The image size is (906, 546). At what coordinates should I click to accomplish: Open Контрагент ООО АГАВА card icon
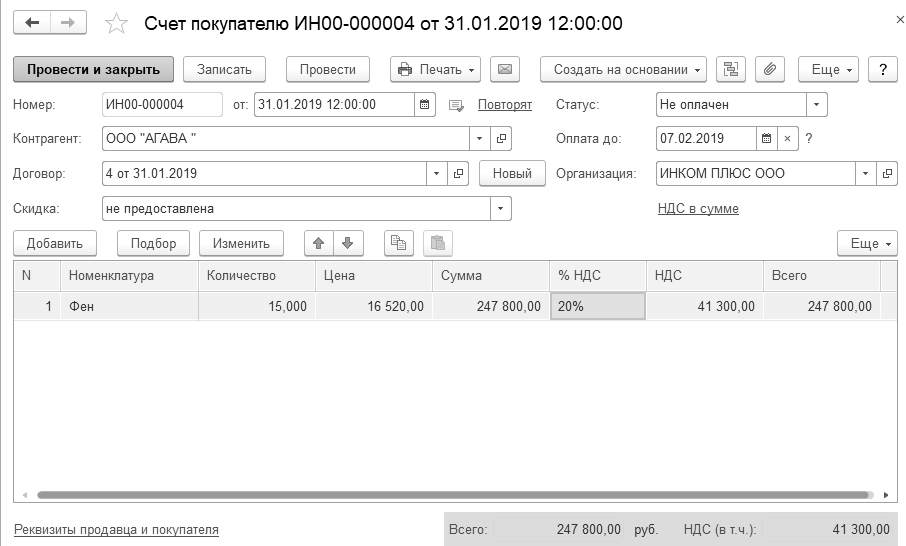[501, 139]
